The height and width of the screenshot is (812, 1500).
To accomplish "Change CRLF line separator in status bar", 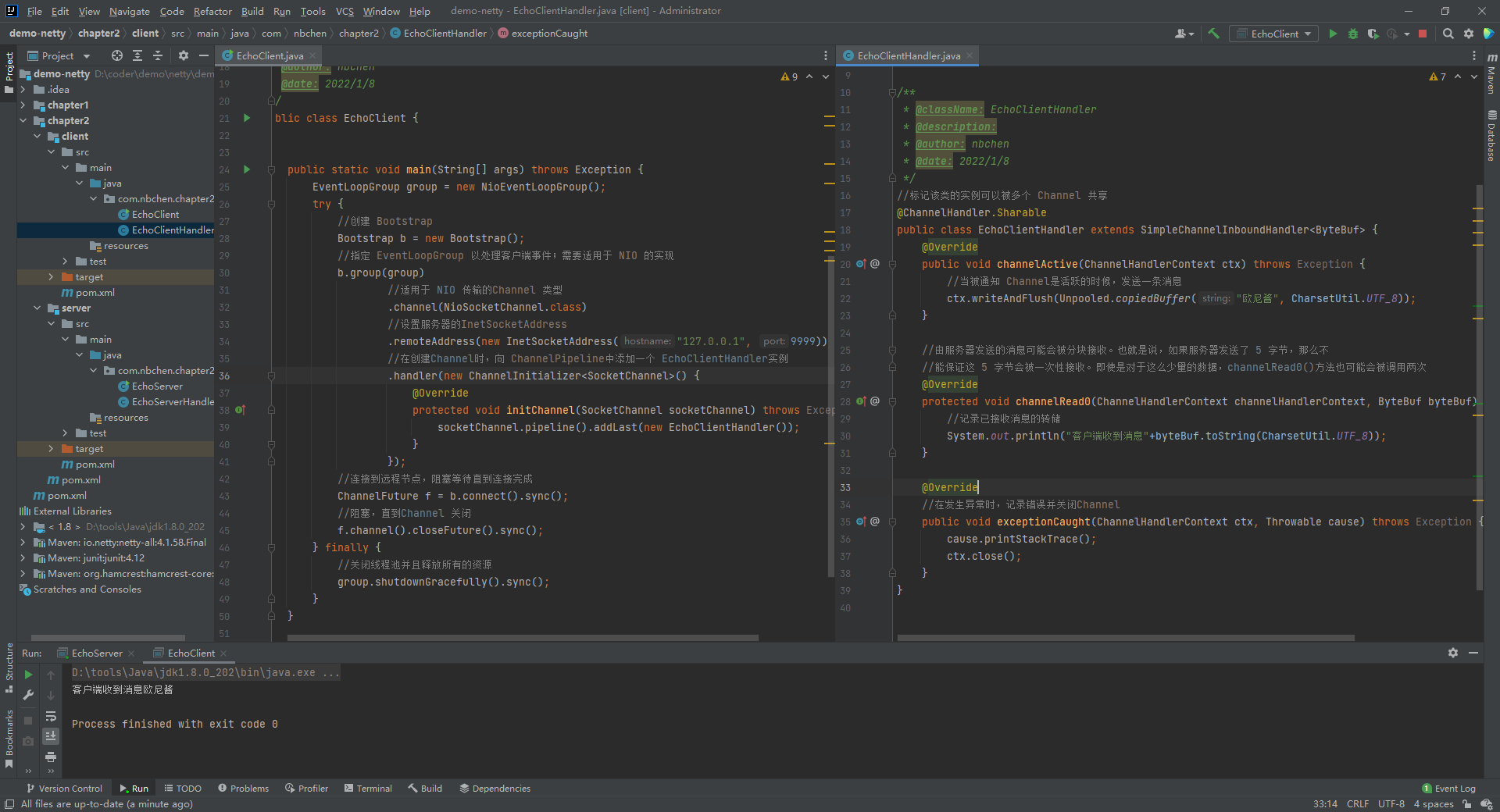I will pyautogui.click(x=1357, y=804).
